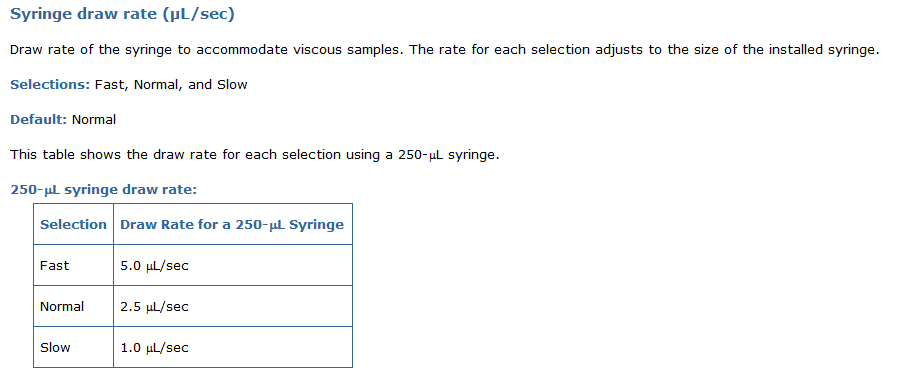Click the '2.5 µL/sec' value cell
915x382 pixels.
[x=233, y=306]
